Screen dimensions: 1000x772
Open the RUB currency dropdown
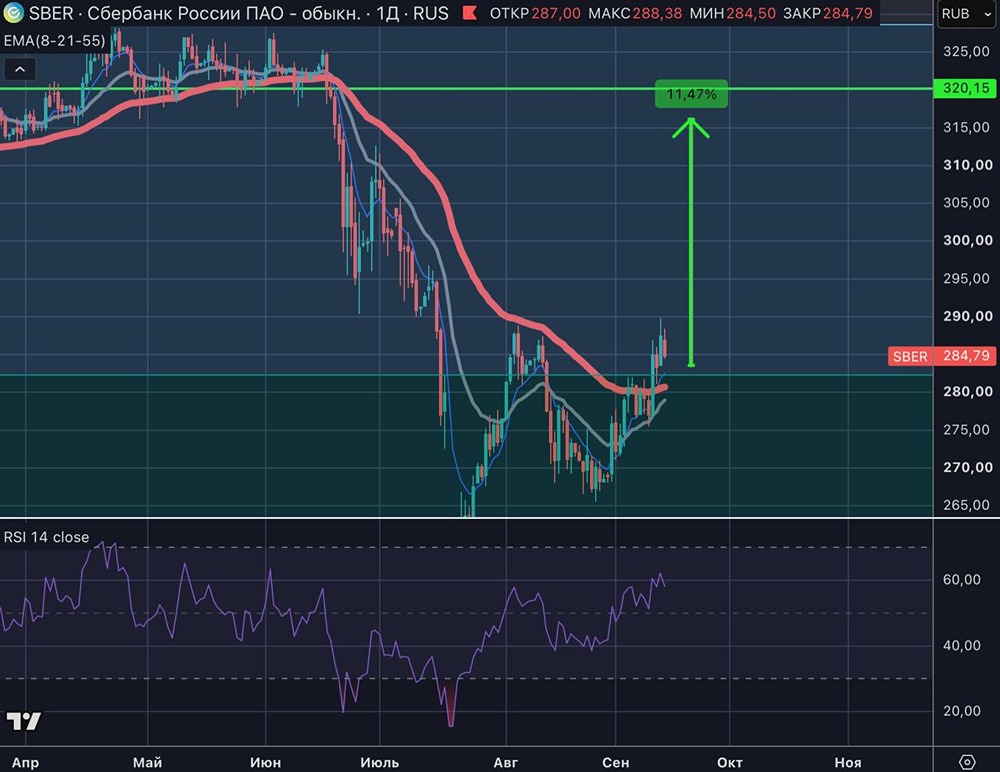coord(967,13)
